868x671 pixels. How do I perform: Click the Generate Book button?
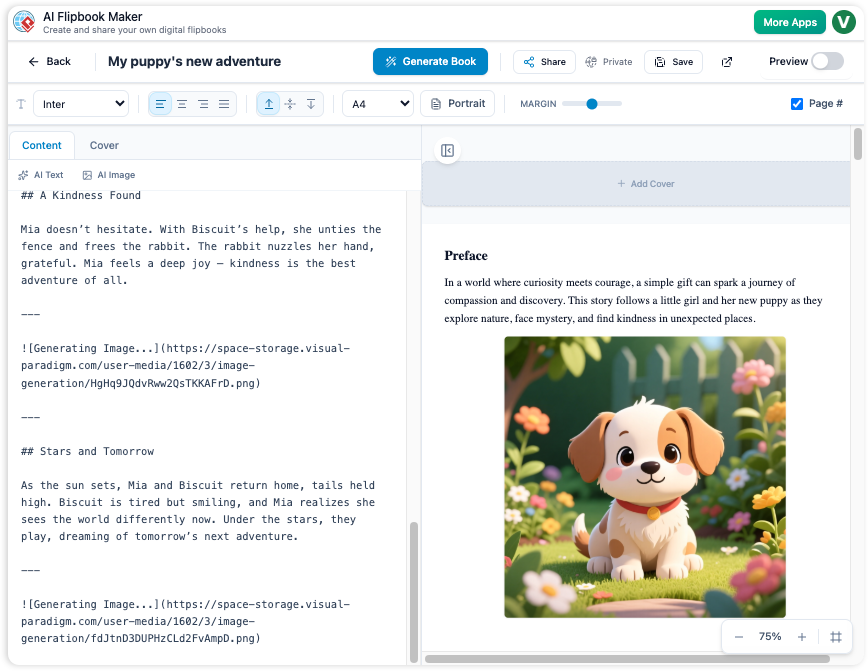click(430, 61)
